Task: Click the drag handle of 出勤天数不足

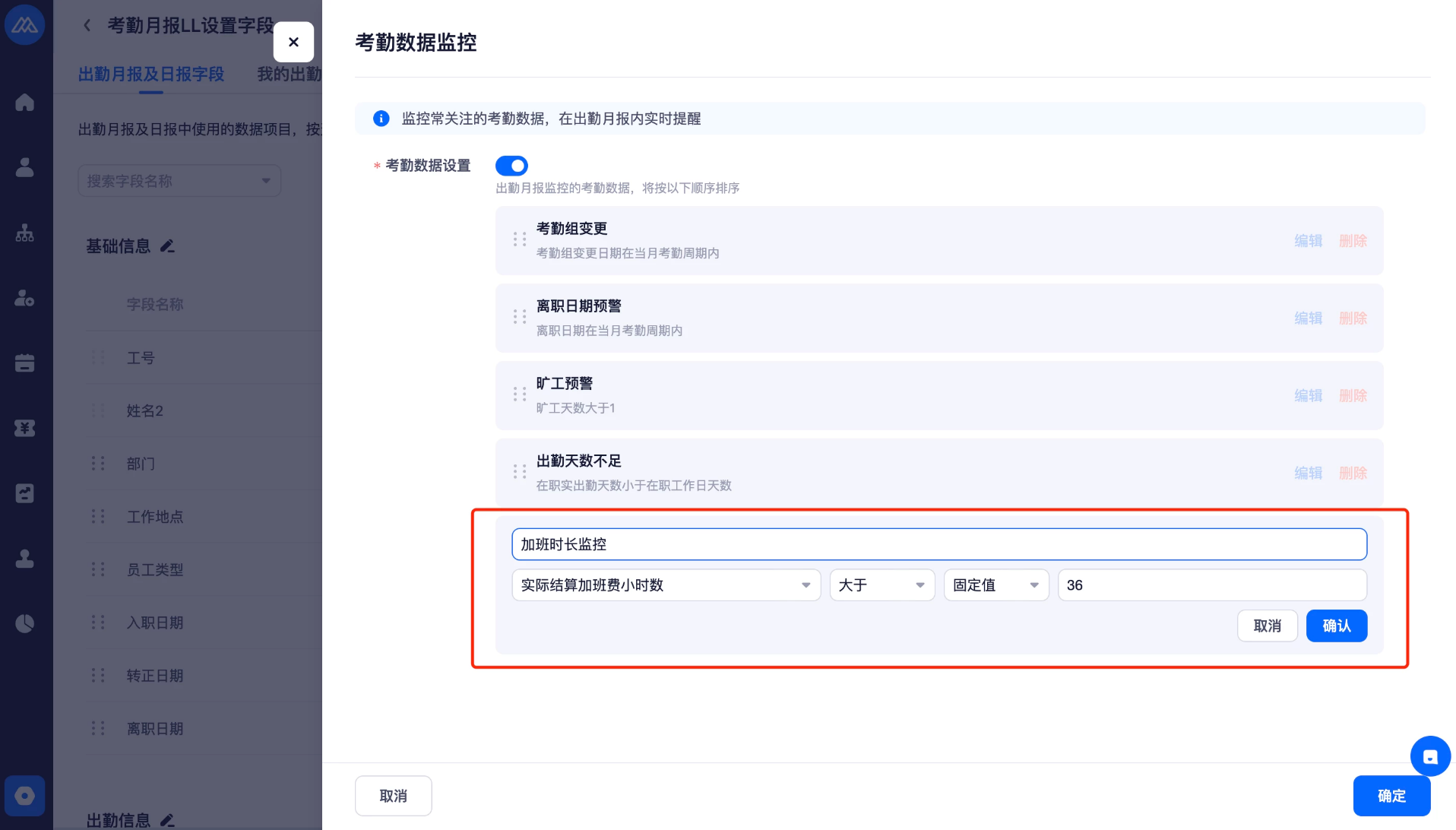Action: pos(520,472)
